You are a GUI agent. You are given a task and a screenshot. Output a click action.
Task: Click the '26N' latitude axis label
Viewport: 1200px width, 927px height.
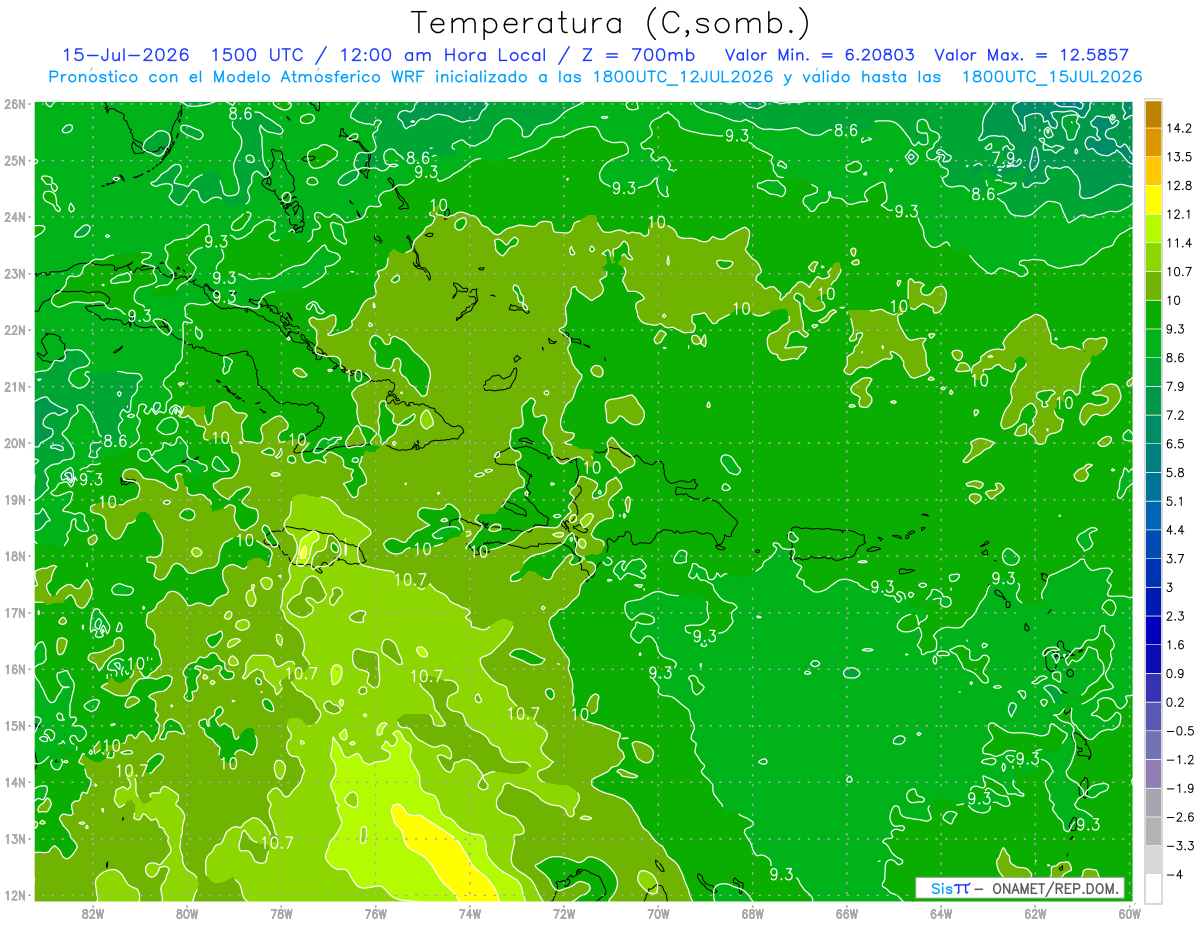(x=14, y=103)
